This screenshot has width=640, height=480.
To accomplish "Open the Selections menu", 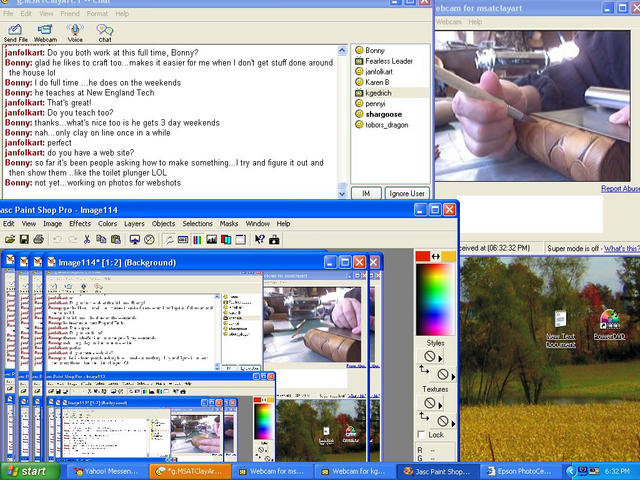I will (198, 224).
